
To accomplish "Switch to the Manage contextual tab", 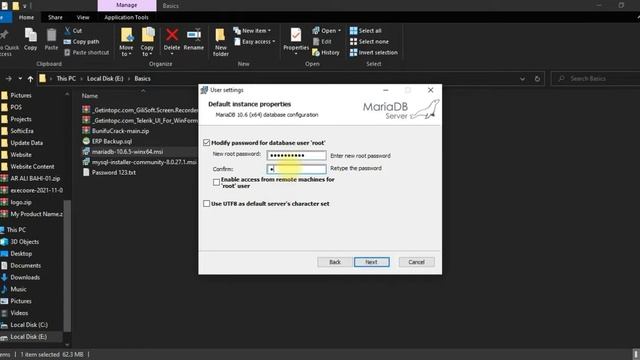I will [127, 5].
